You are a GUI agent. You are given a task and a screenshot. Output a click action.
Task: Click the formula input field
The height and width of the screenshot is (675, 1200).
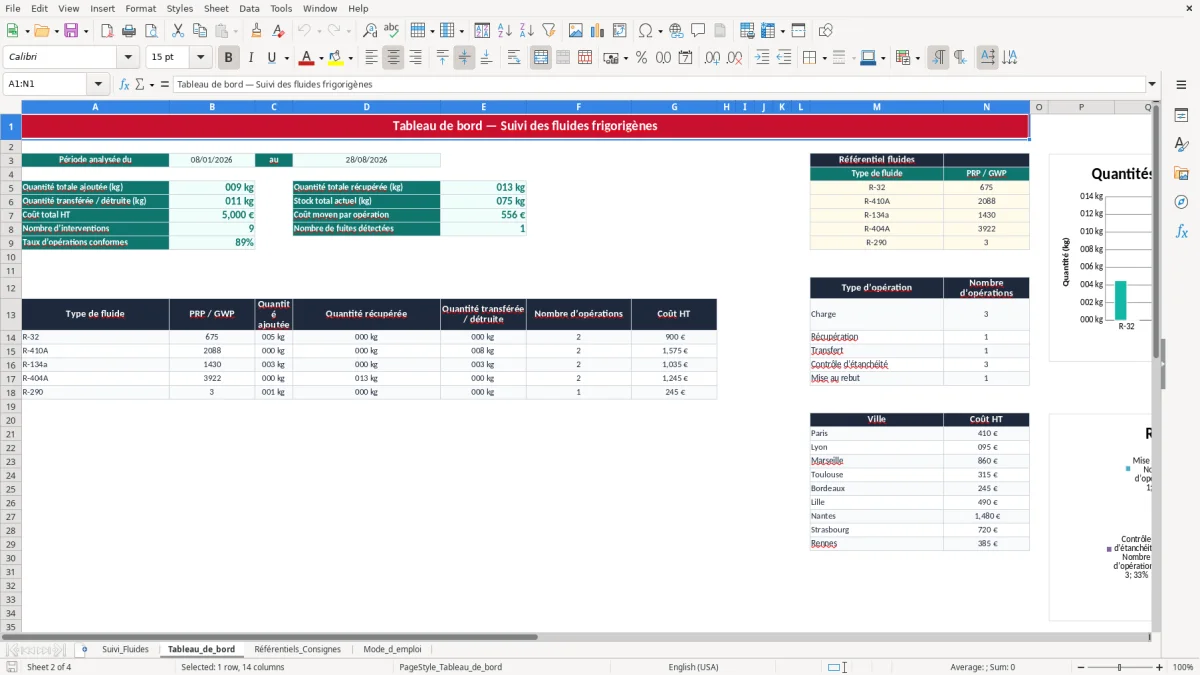pos(659,84)
